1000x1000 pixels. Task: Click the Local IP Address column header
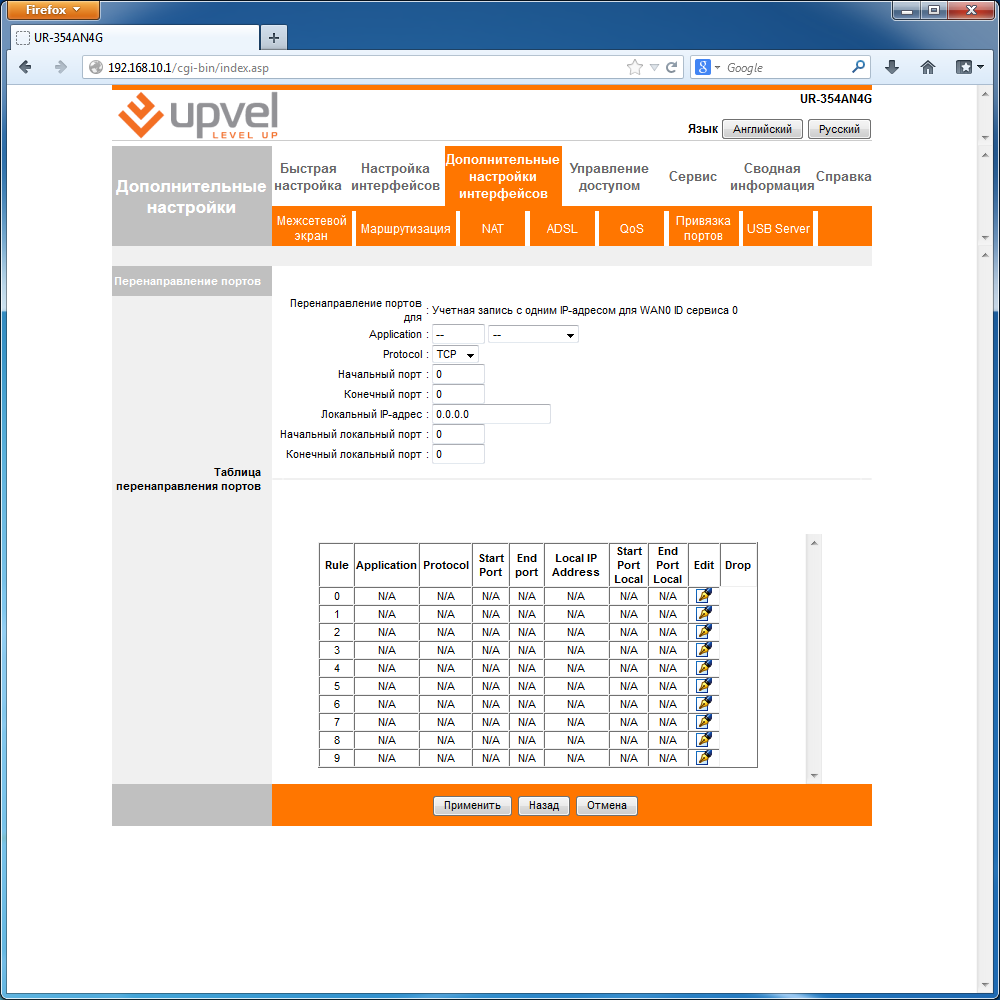[x=576, y=565]
